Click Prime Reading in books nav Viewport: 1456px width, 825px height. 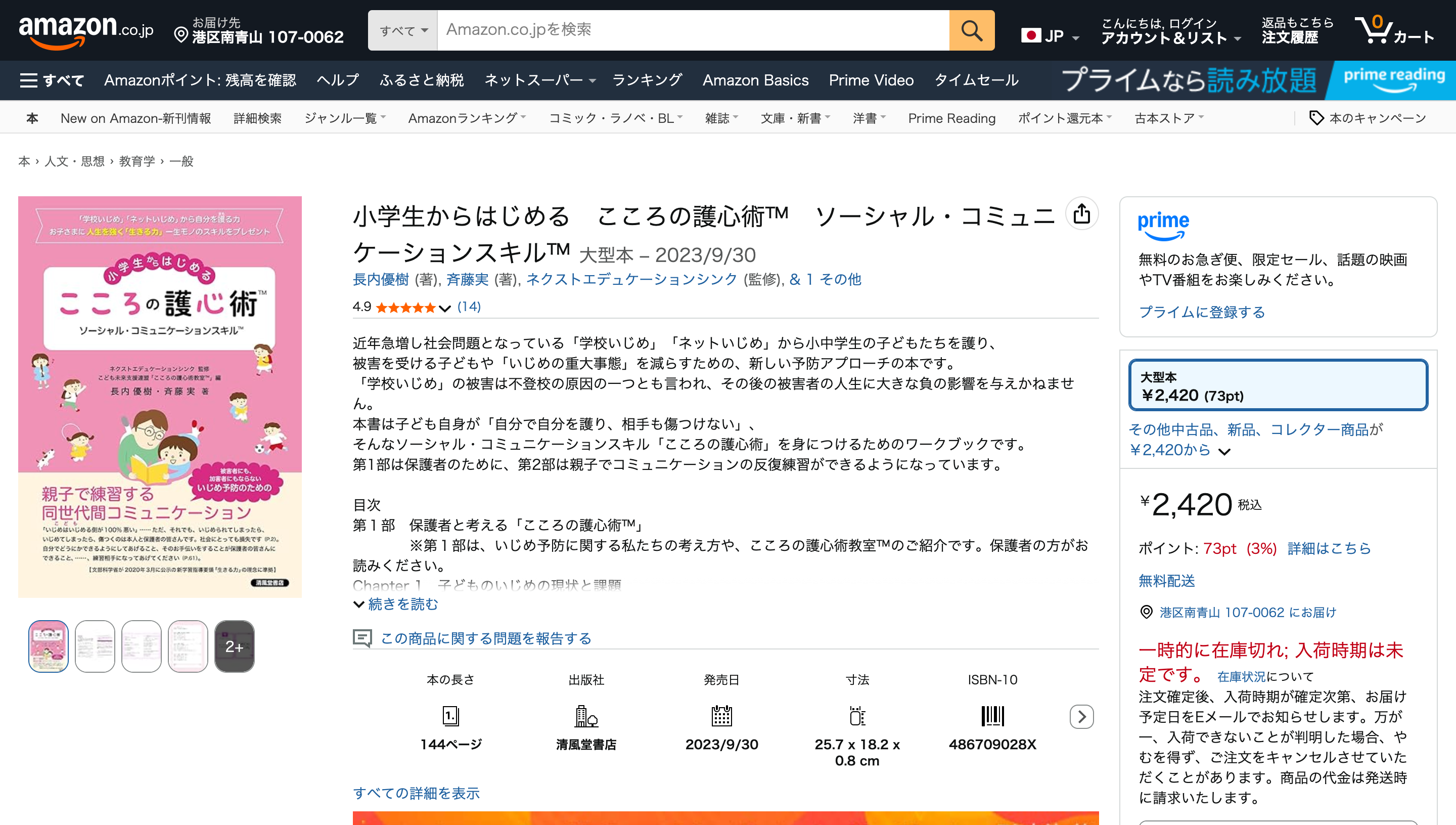coord(951,118)
